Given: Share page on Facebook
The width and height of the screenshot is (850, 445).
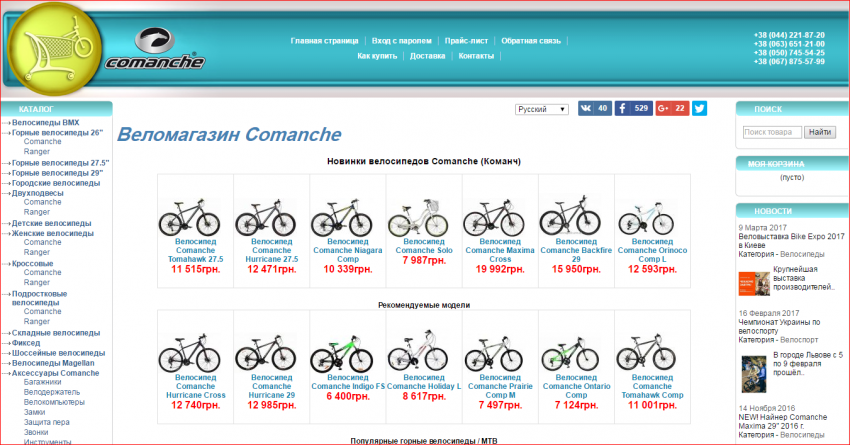Looking at the screenshot, I should [x=633, y=108].
